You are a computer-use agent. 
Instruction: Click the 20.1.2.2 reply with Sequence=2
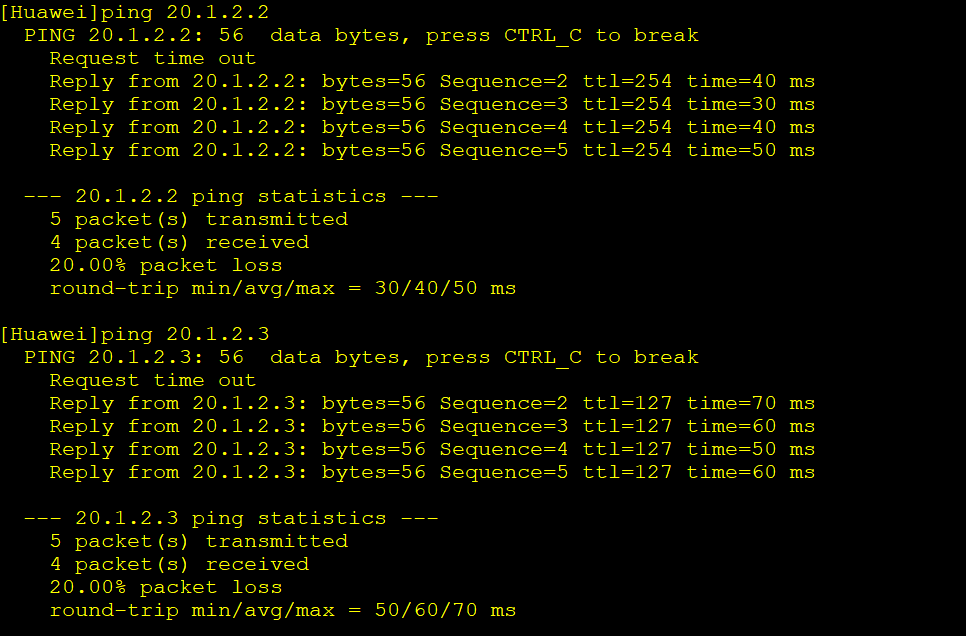pos(432,81)
